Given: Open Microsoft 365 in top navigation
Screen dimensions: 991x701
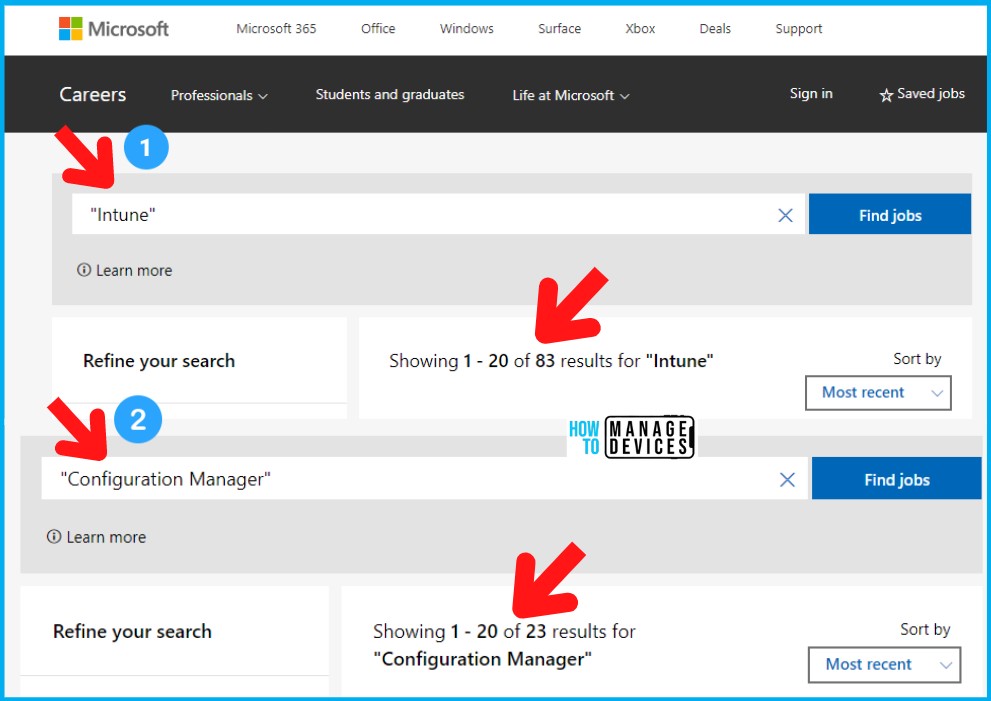Looking at the screenshot, I should (276, 28).
